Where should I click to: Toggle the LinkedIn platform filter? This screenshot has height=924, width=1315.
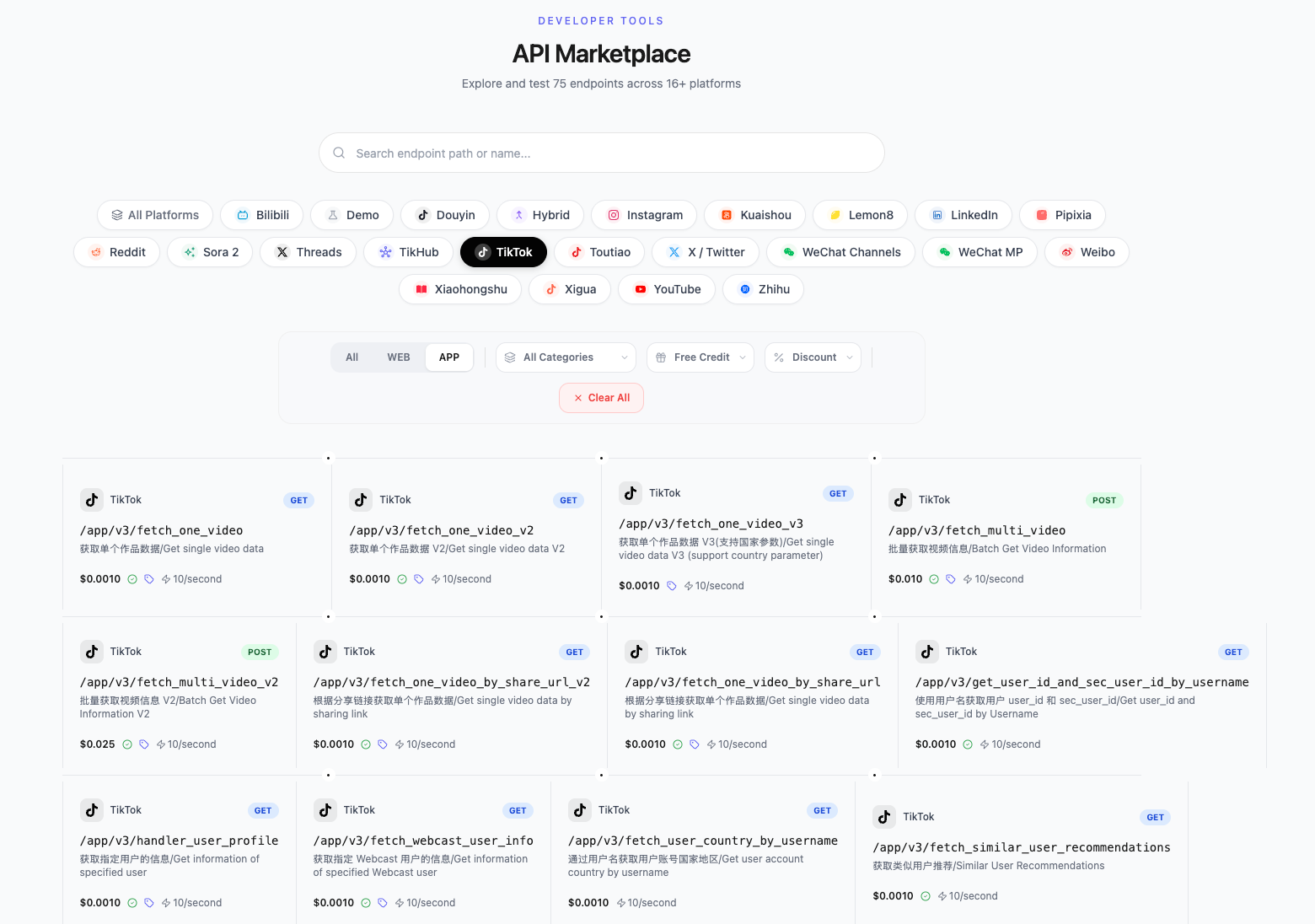[963, 215]
